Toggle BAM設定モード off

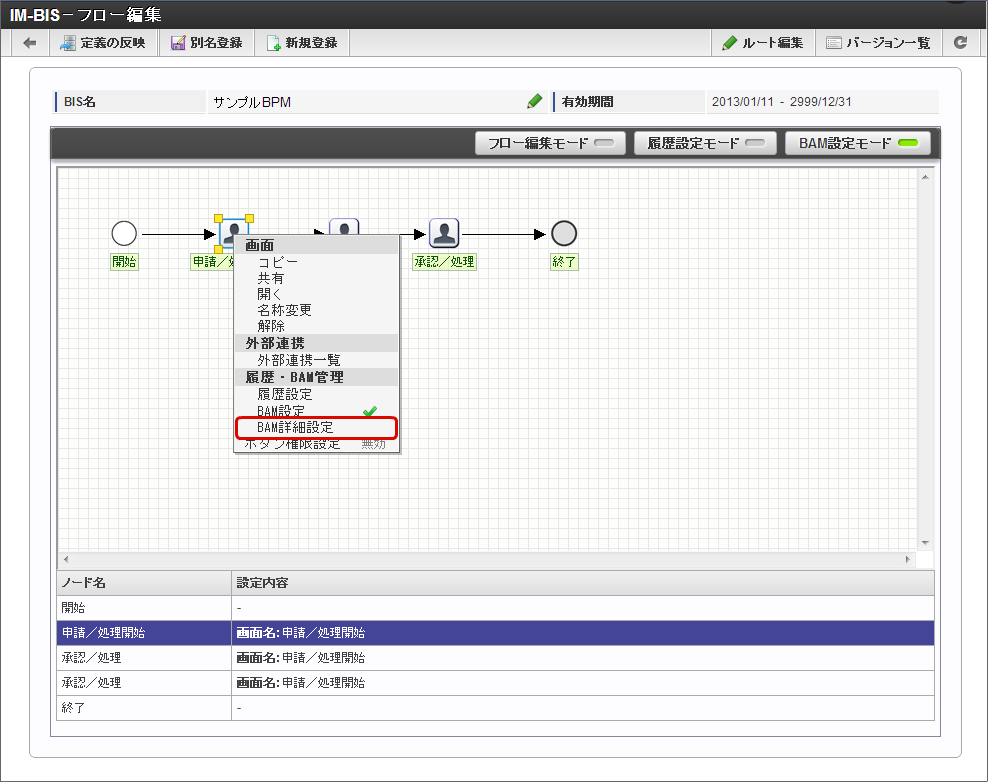(857, 143)
